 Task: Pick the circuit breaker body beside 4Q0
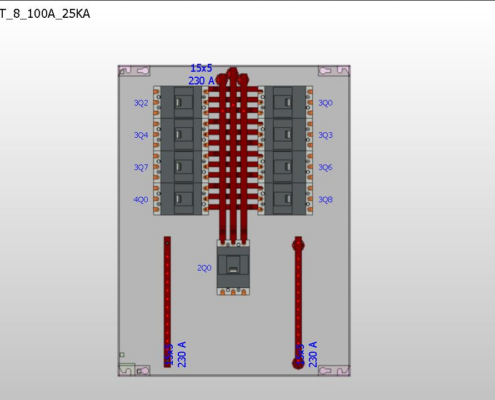[181, 199]
